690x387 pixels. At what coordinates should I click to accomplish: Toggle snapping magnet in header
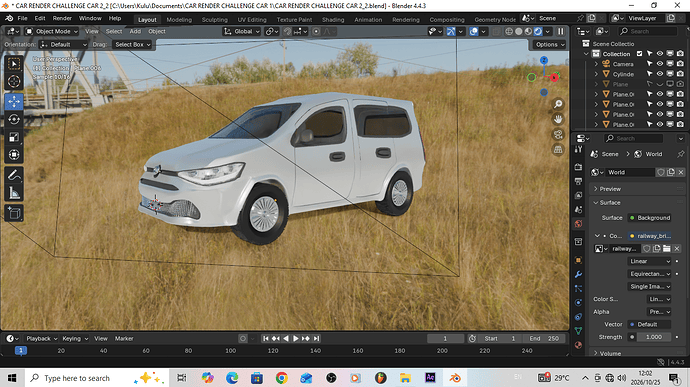[287, 31]
